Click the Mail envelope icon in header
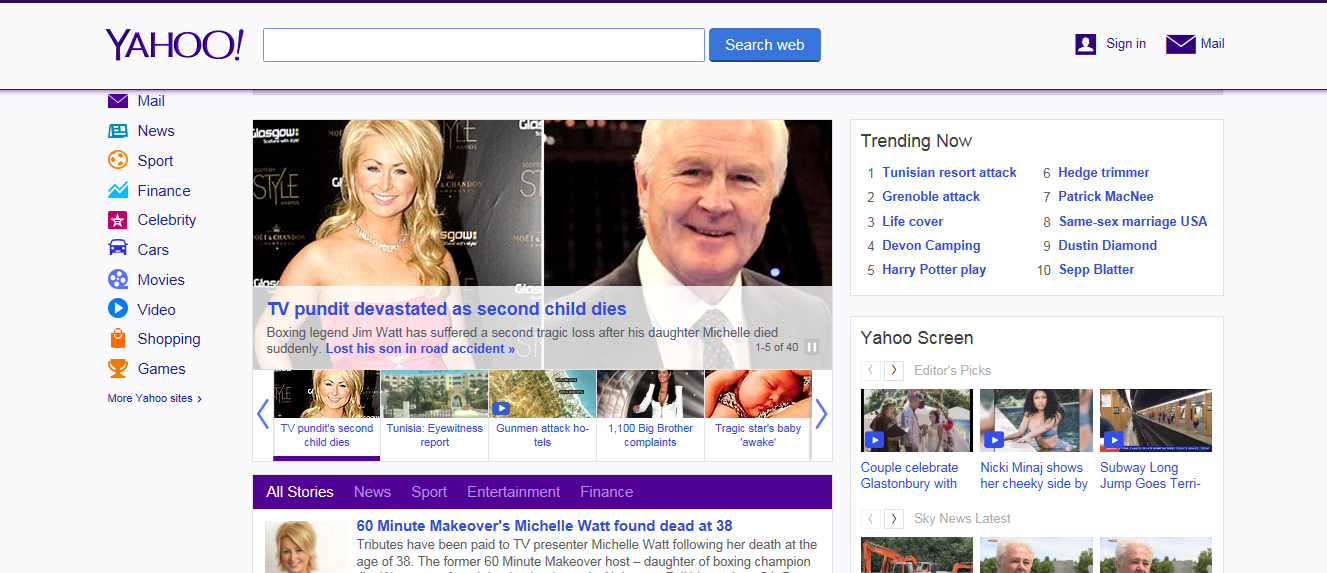The image size is (1327, 573). tap(1181, 44)
